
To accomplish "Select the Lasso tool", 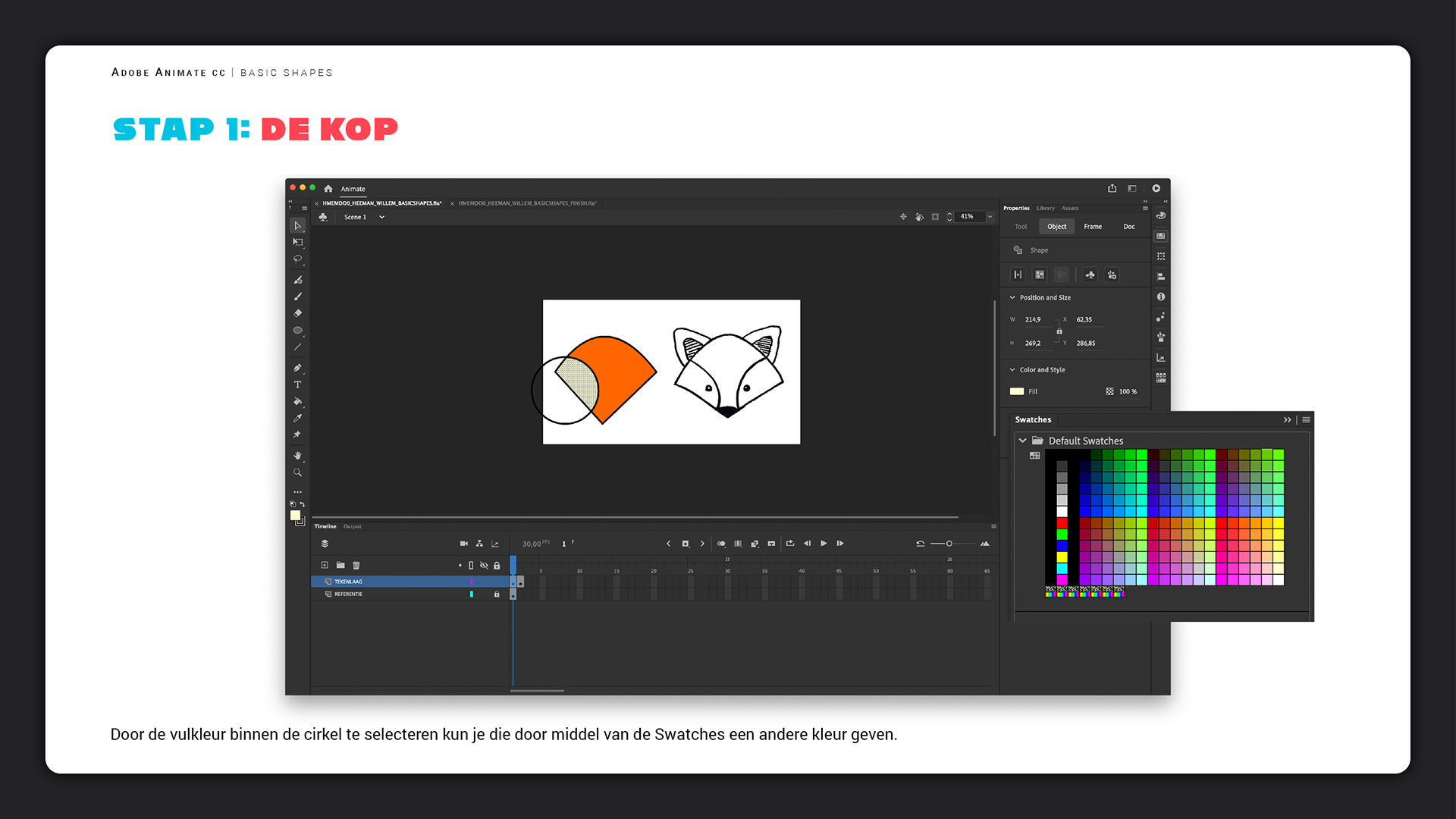I will [297, 259].
